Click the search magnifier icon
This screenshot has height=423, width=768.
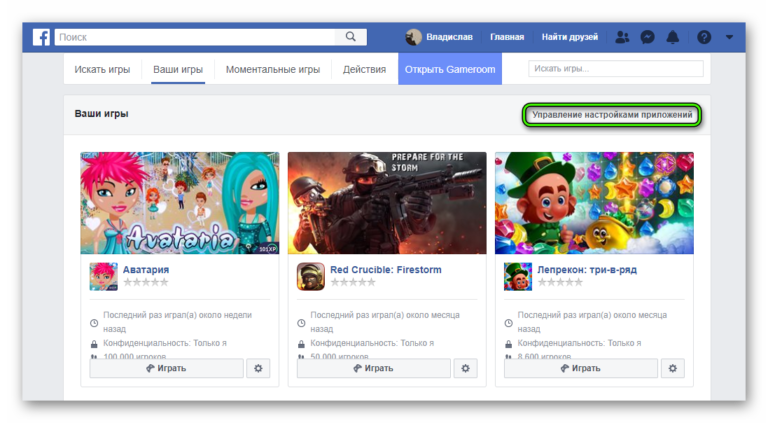[351, 37]
